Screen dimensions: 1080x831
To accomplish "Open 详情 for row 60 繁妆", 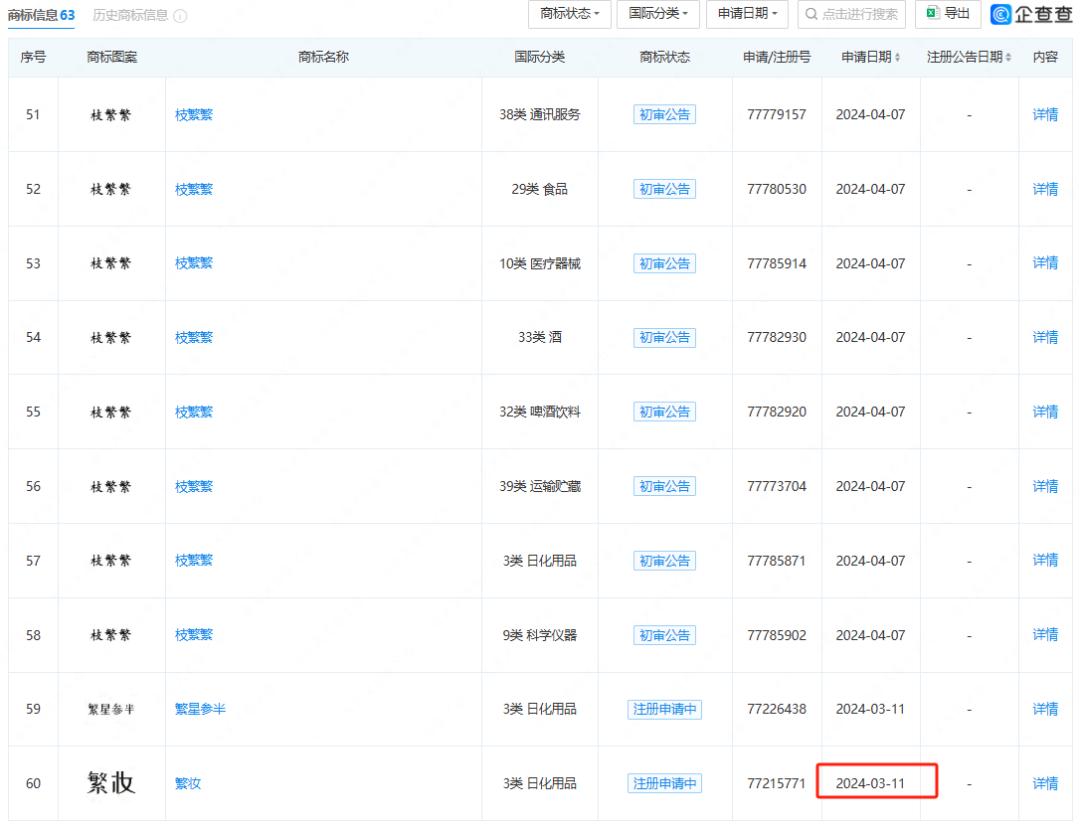I will pos(1045,783).
